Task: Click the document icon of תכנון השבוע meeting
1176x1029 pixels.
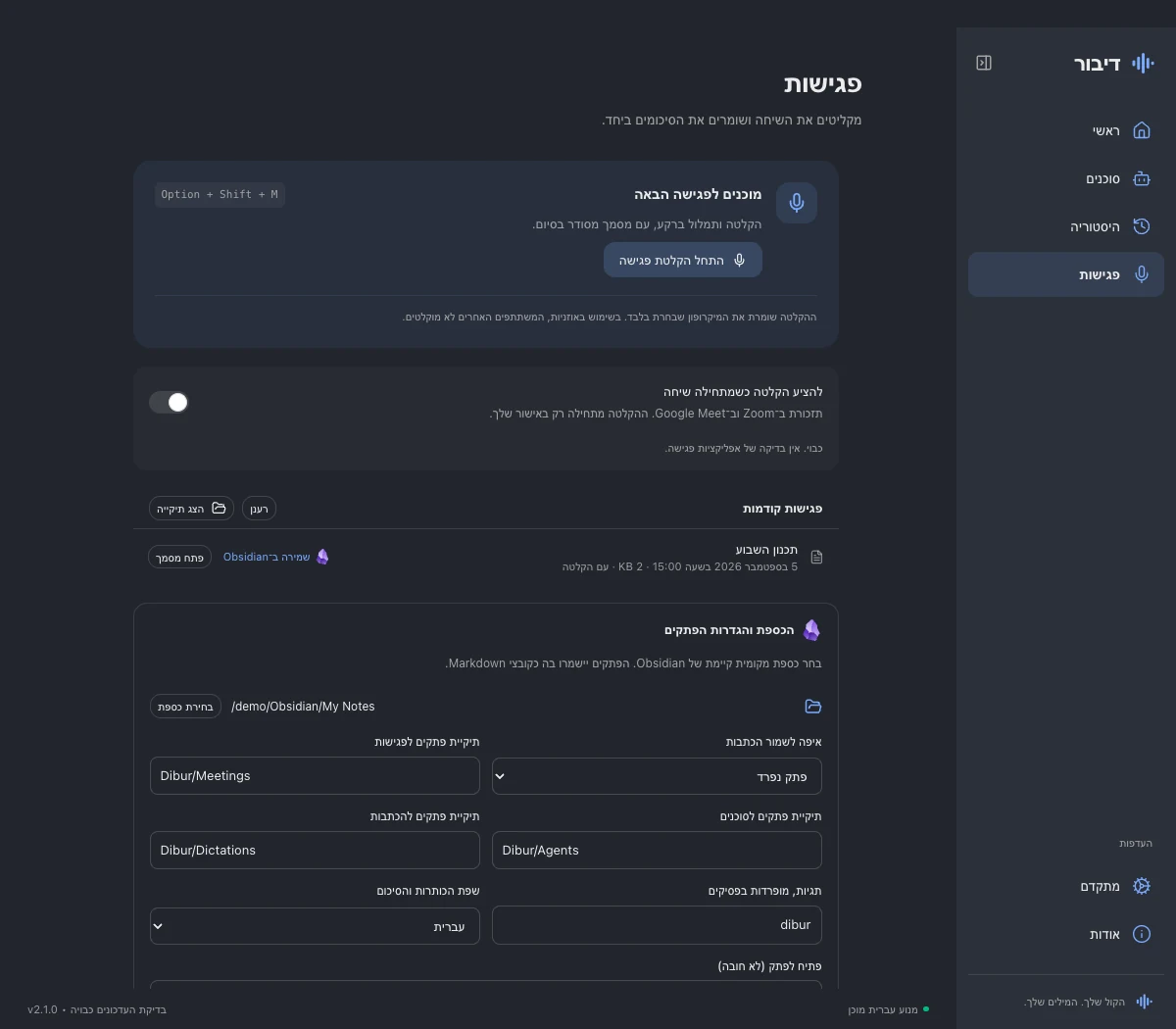Action: pos(816,558)
